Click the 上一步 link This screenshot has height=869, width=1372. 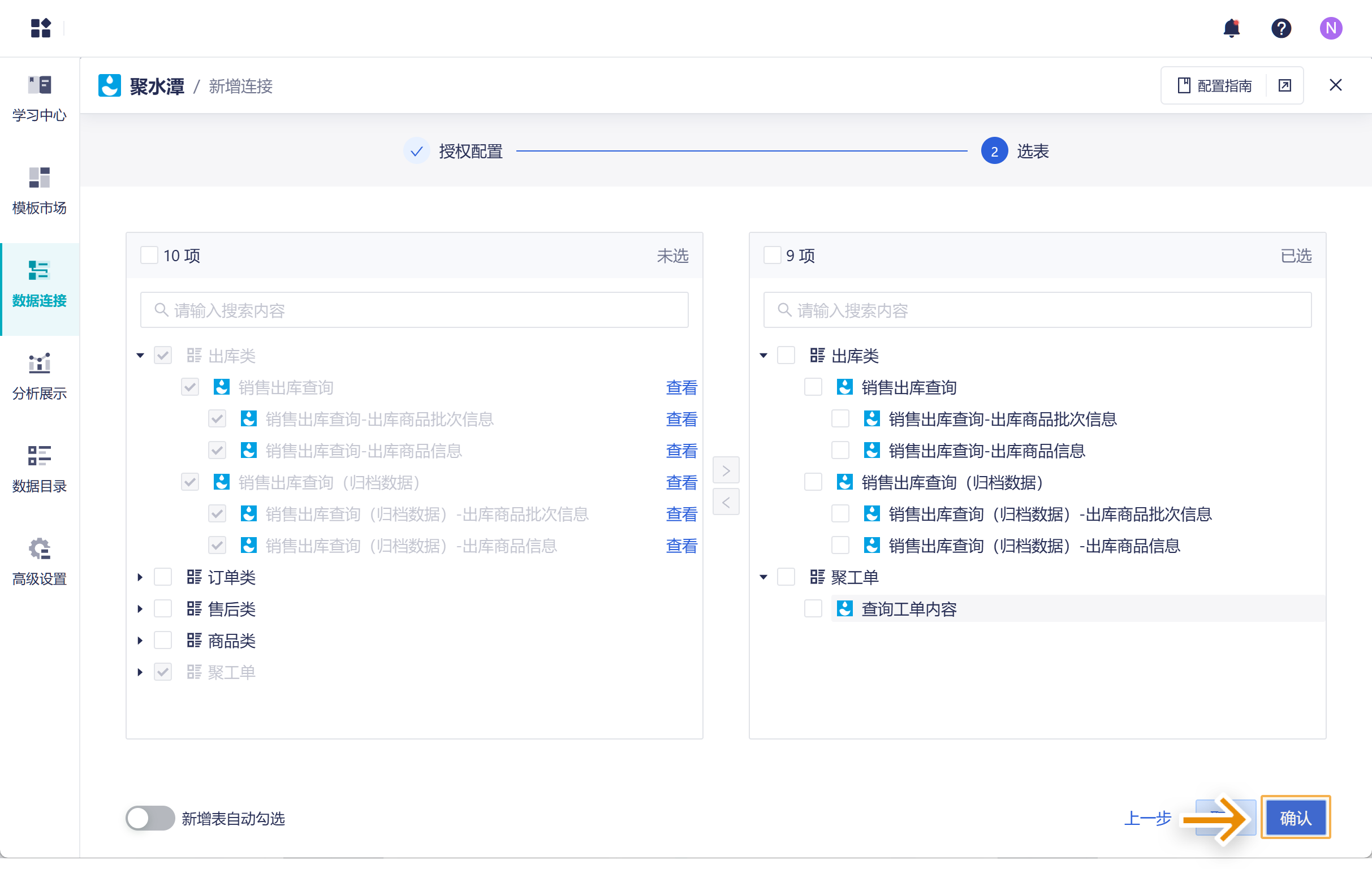coord(1147,818)
